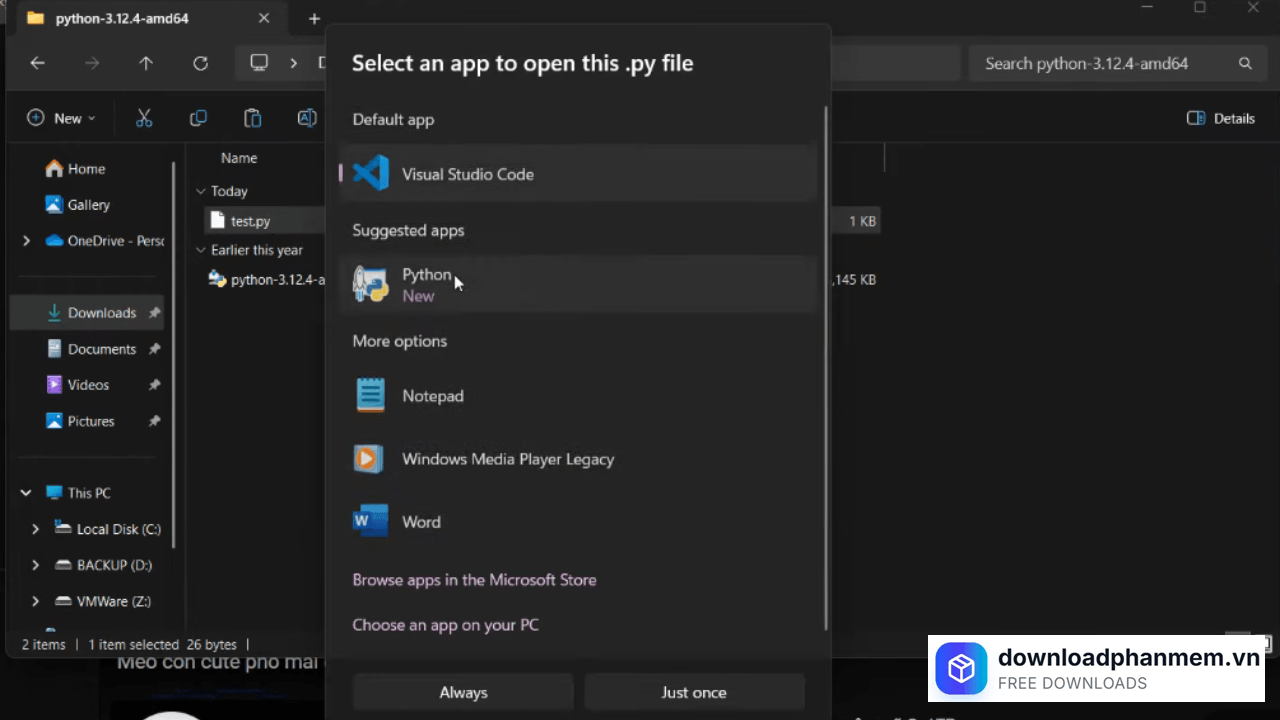This screenshot has width=1280, height=720.
Task: Expand the OneDrive tree node
Action: pos(26,241)
